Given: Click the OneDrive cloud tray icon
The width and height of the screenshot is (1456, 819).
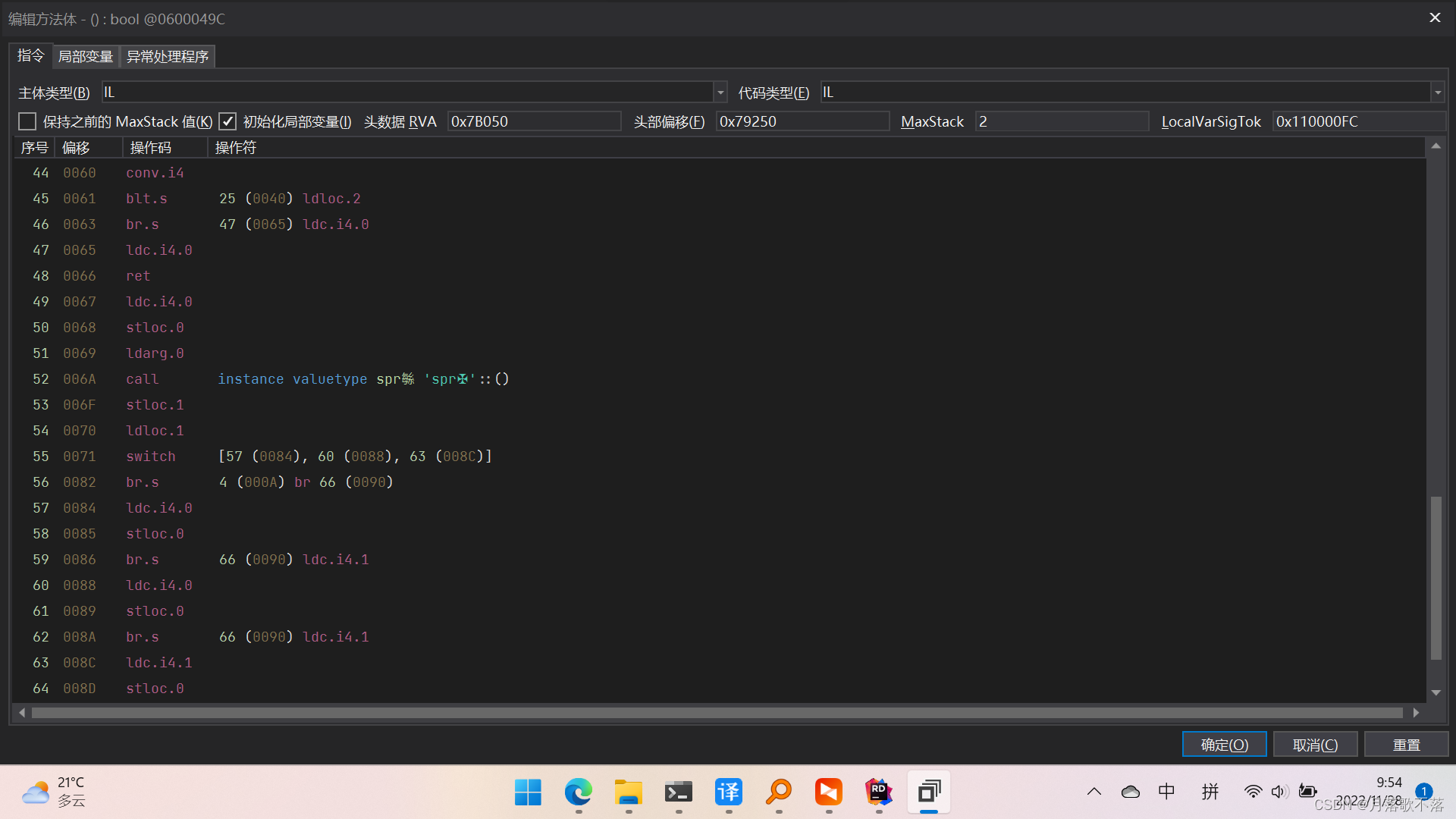Looking at the screenshot, I should 1130,792.
